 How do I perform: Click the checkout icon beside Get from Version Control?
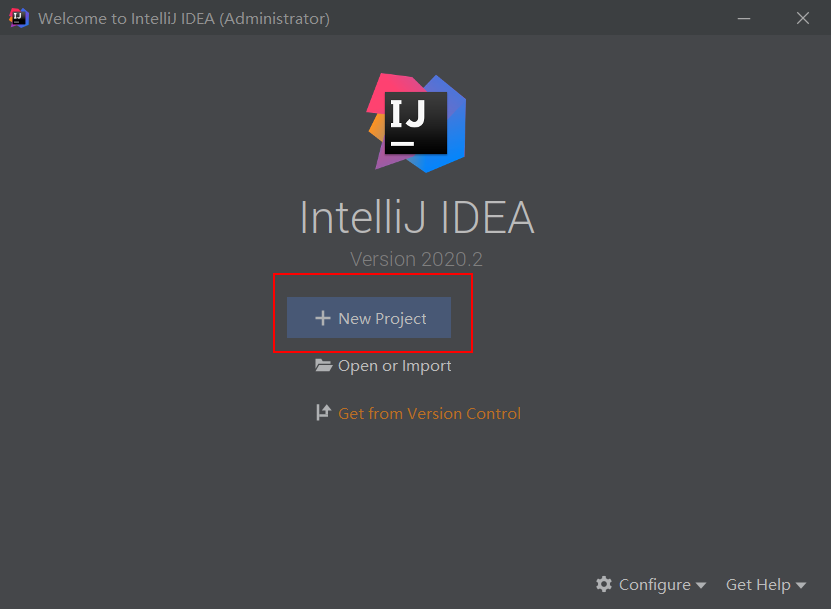(x=323, y=413)
